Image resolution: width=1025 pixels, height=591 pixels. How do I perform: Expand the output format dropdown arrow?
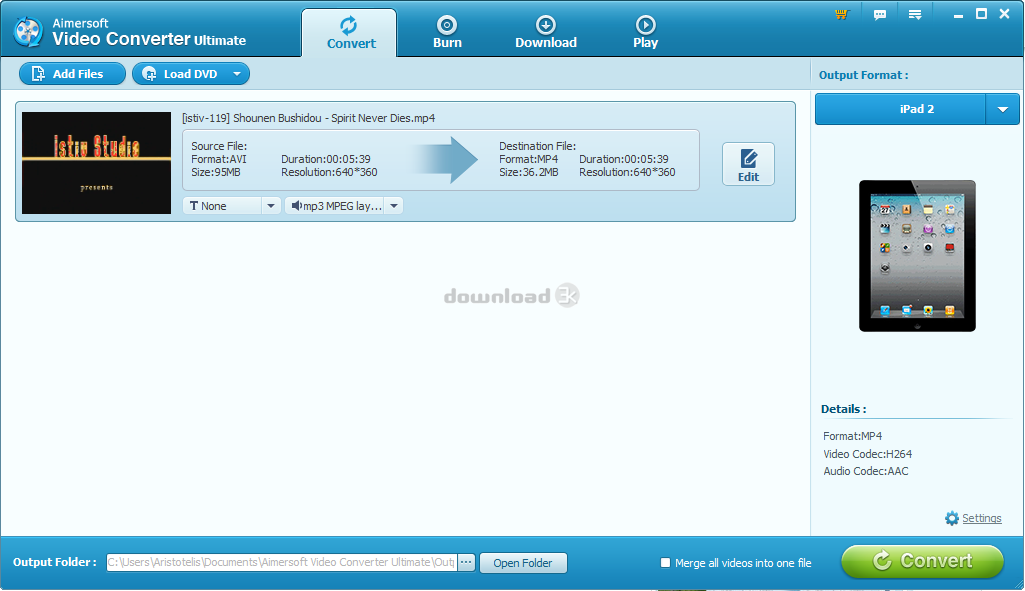(1003, 109)
